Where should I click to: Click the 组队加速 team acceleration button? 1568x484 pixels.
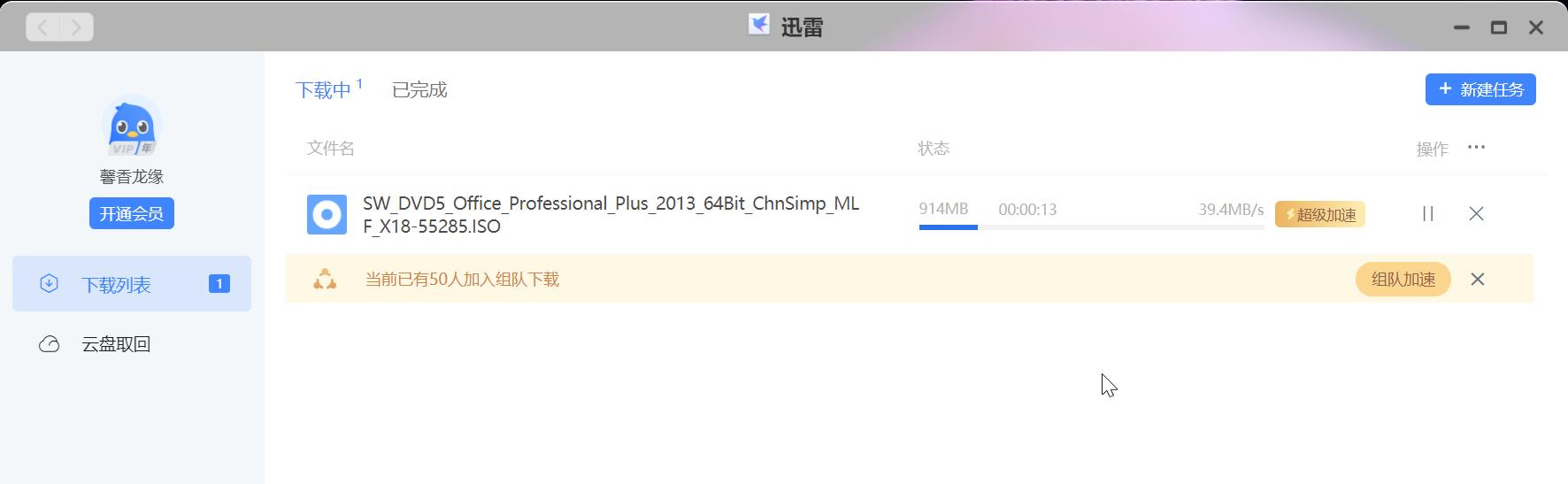click(x=1403, y=280)
